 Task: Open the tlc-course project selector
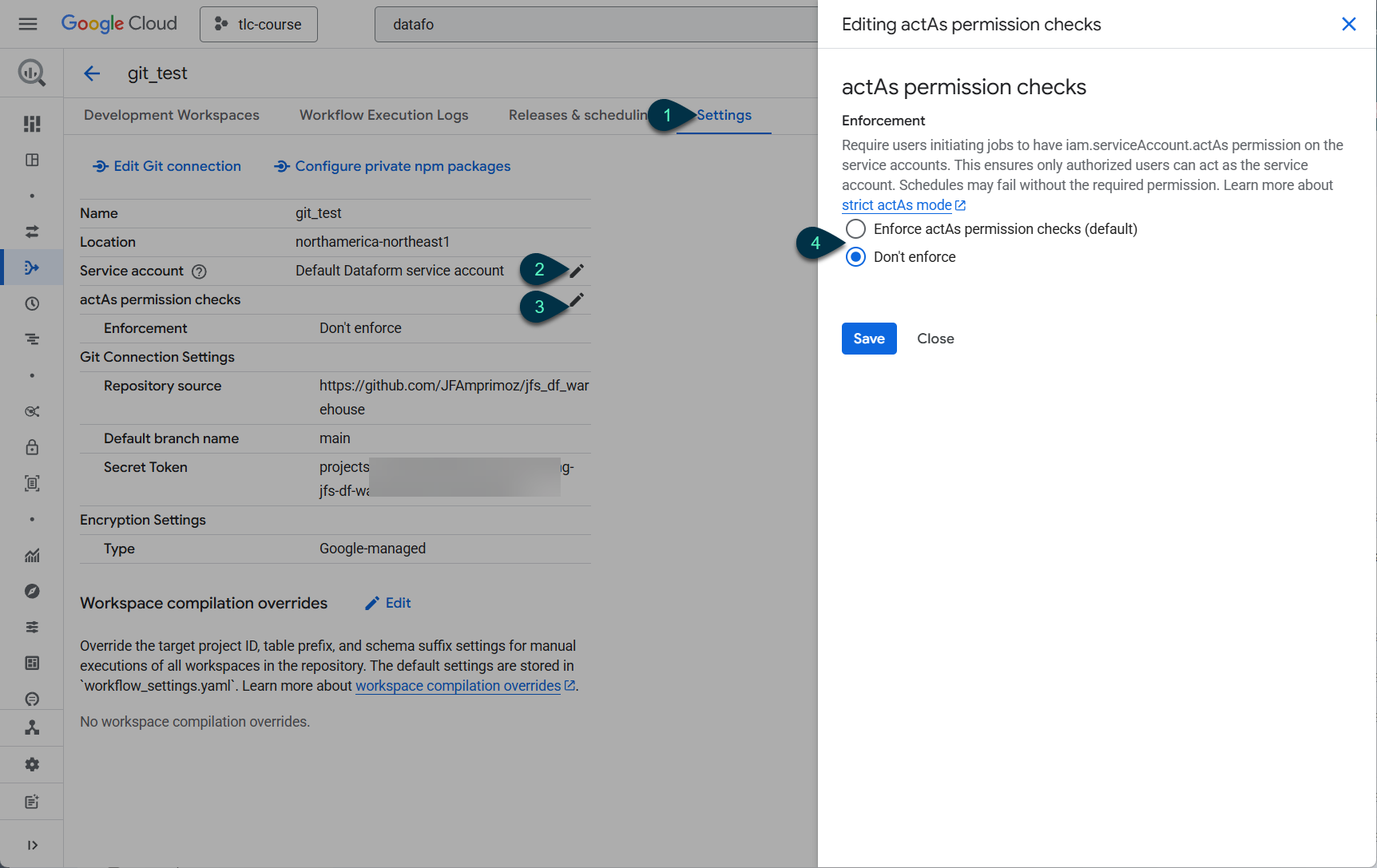(x=259, y=25)
